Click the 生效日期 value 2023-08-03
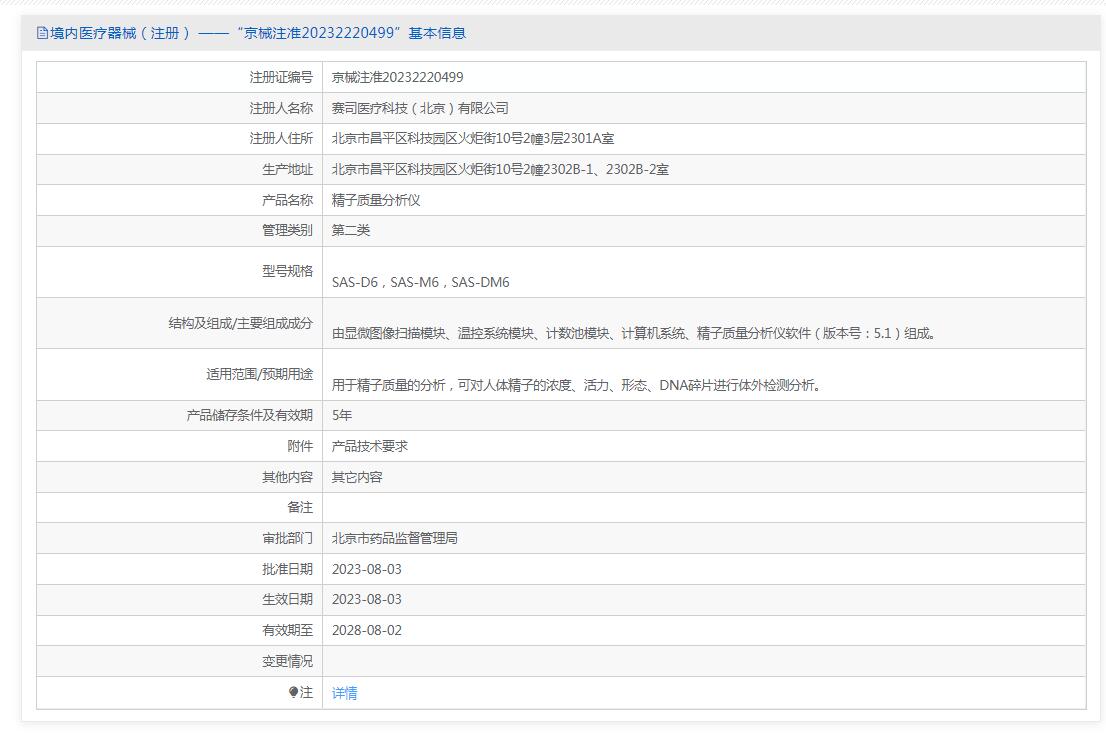The height and width of the screenshot is (744, 1106). (367, 599)
